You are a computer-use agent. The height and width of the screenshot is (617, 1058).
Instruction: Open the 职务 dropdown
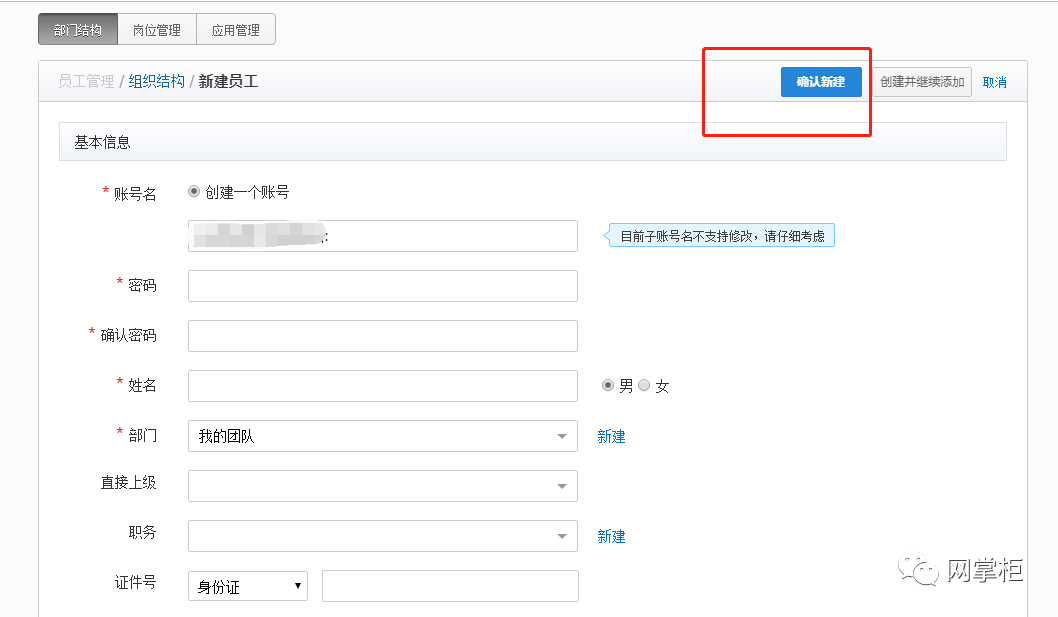click(x=383, y=535)
